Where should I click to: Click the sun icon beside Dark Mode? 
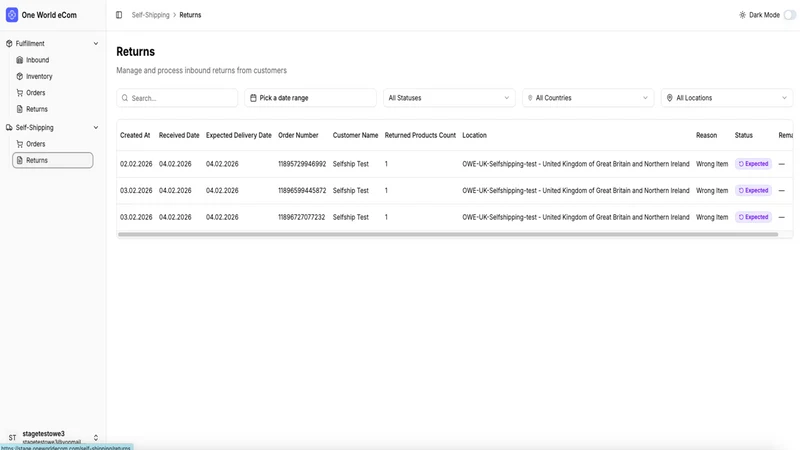pyautogui.click(x=742, y=15)
